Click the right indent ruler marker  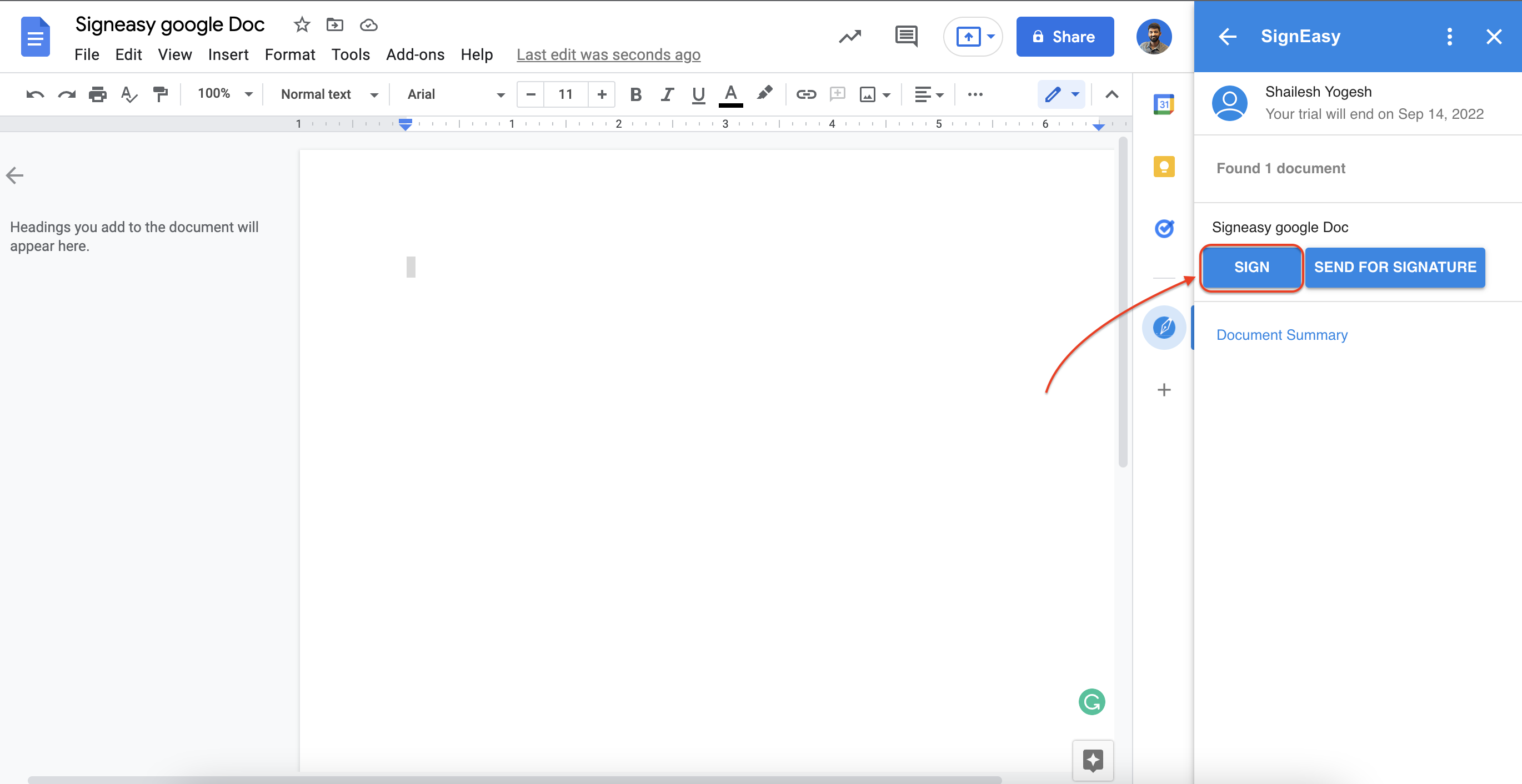pos(1098,127)
